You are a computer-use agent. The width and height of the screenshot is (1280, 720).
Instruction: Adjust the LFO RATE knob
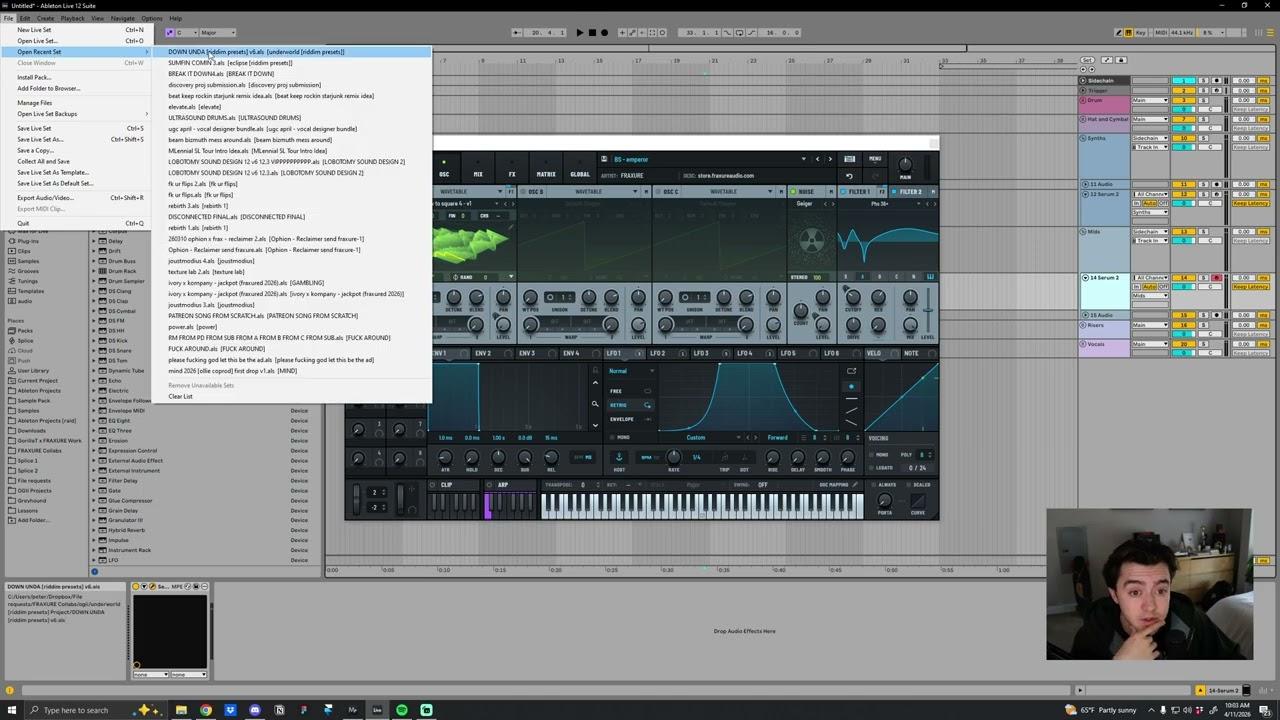pyautogui.click(x=674, y=457)
